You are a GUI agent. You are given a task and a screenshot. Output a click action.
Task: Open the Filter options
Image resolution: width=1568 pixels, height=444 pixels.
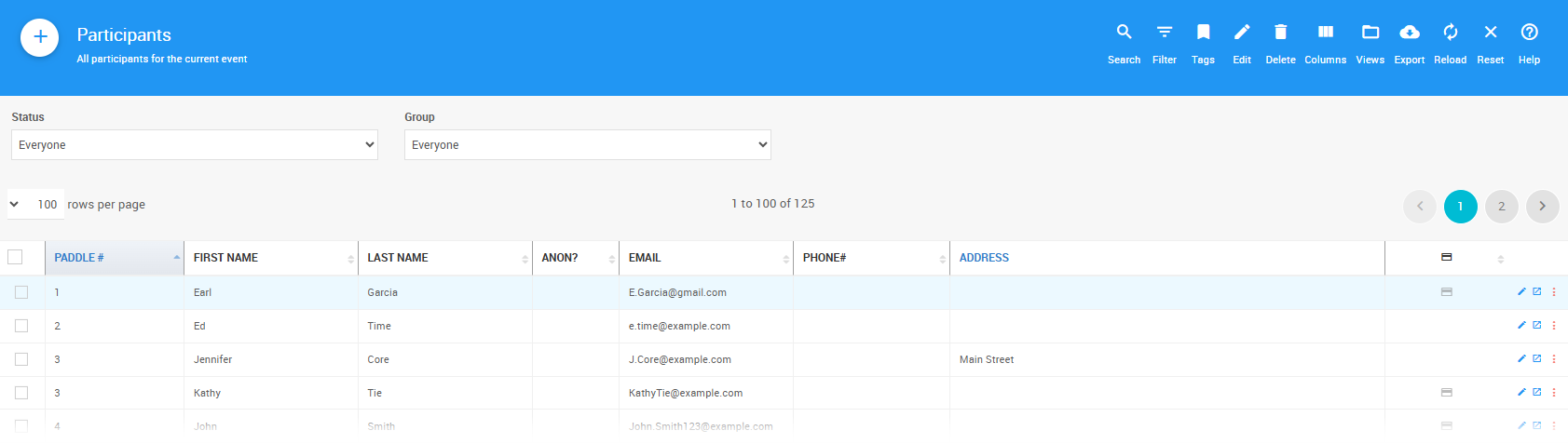pos(1164,43)
